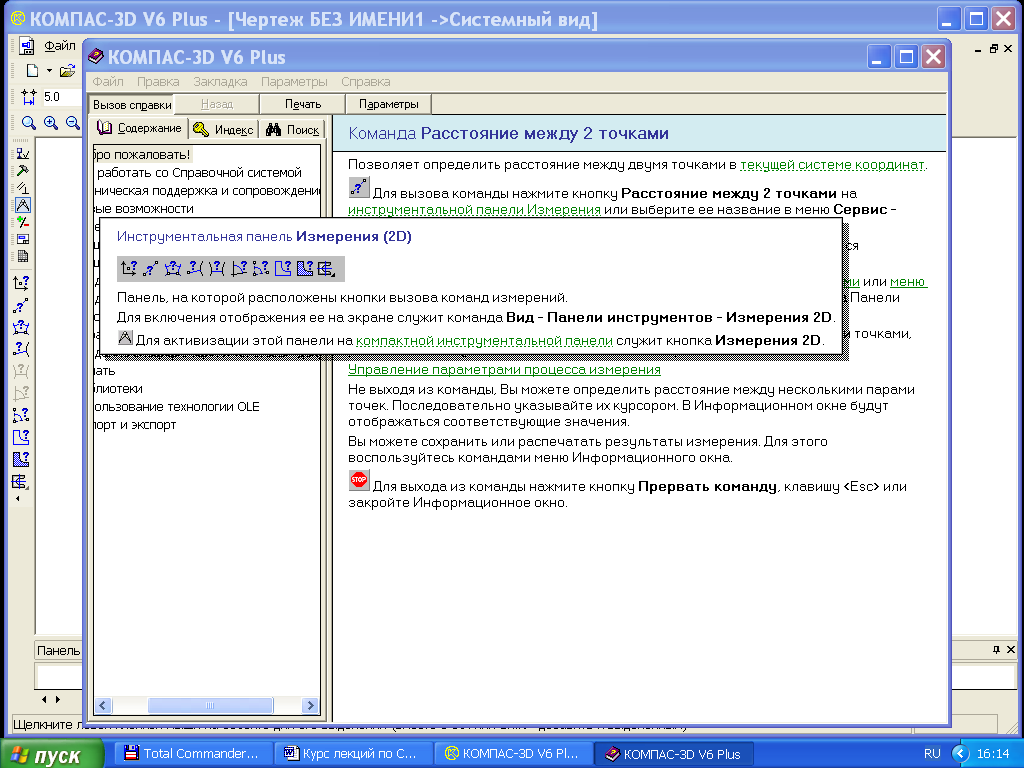The height and width of the screenshot is (768, 1024).
Task: Click the Печать button
Action: (x=303, y=104)
